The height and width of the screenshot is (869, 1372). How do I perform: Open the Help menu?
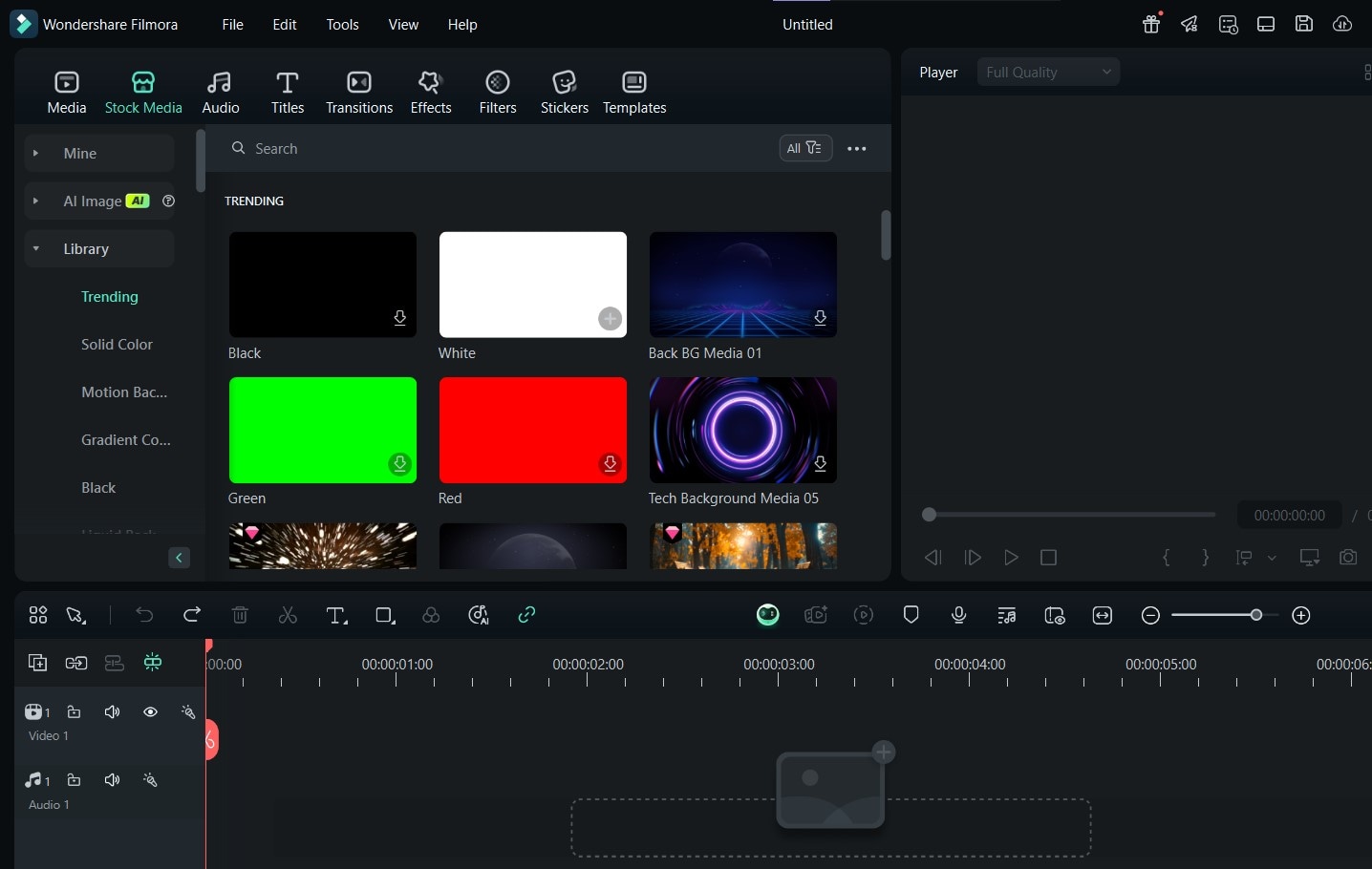click(x=462, y=25)
